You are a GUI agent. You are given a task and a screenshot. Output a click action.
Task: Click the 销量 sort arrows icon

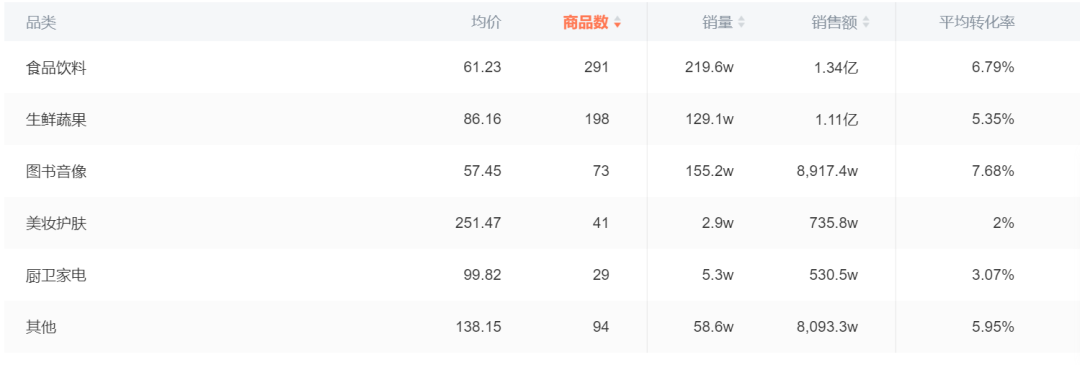tap(741, 23)
